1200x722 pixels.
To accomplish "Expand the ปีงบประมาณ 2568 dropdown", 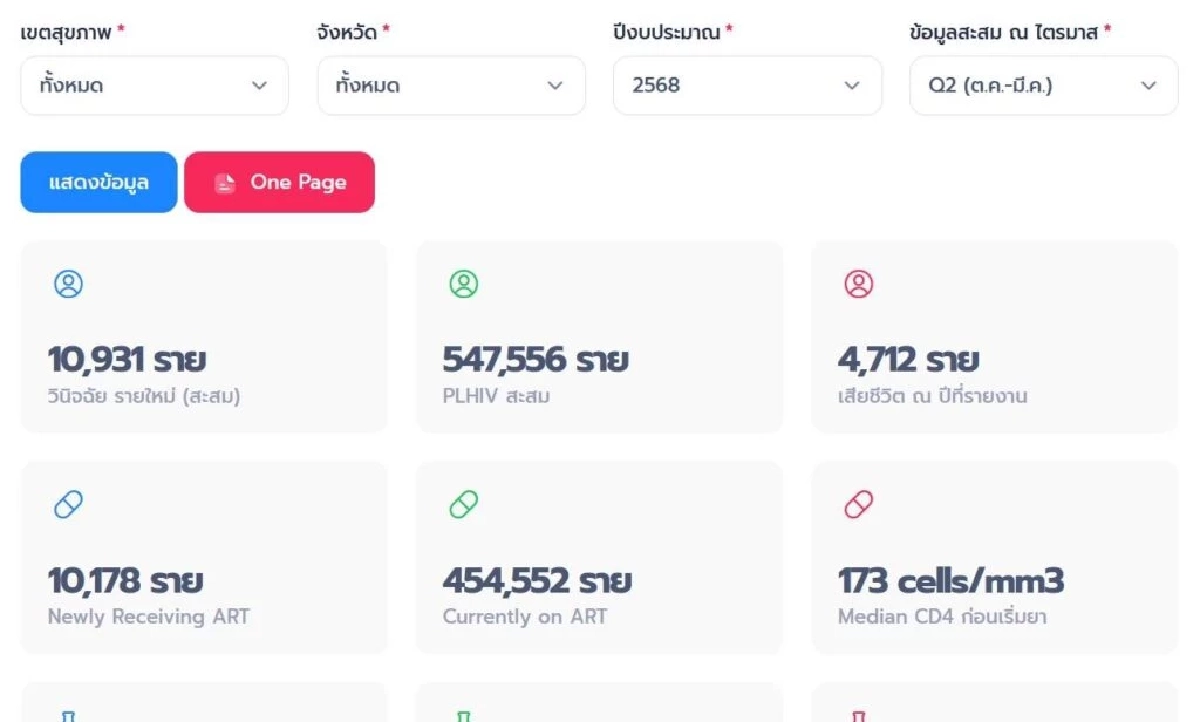I will [x=746, y=86].
